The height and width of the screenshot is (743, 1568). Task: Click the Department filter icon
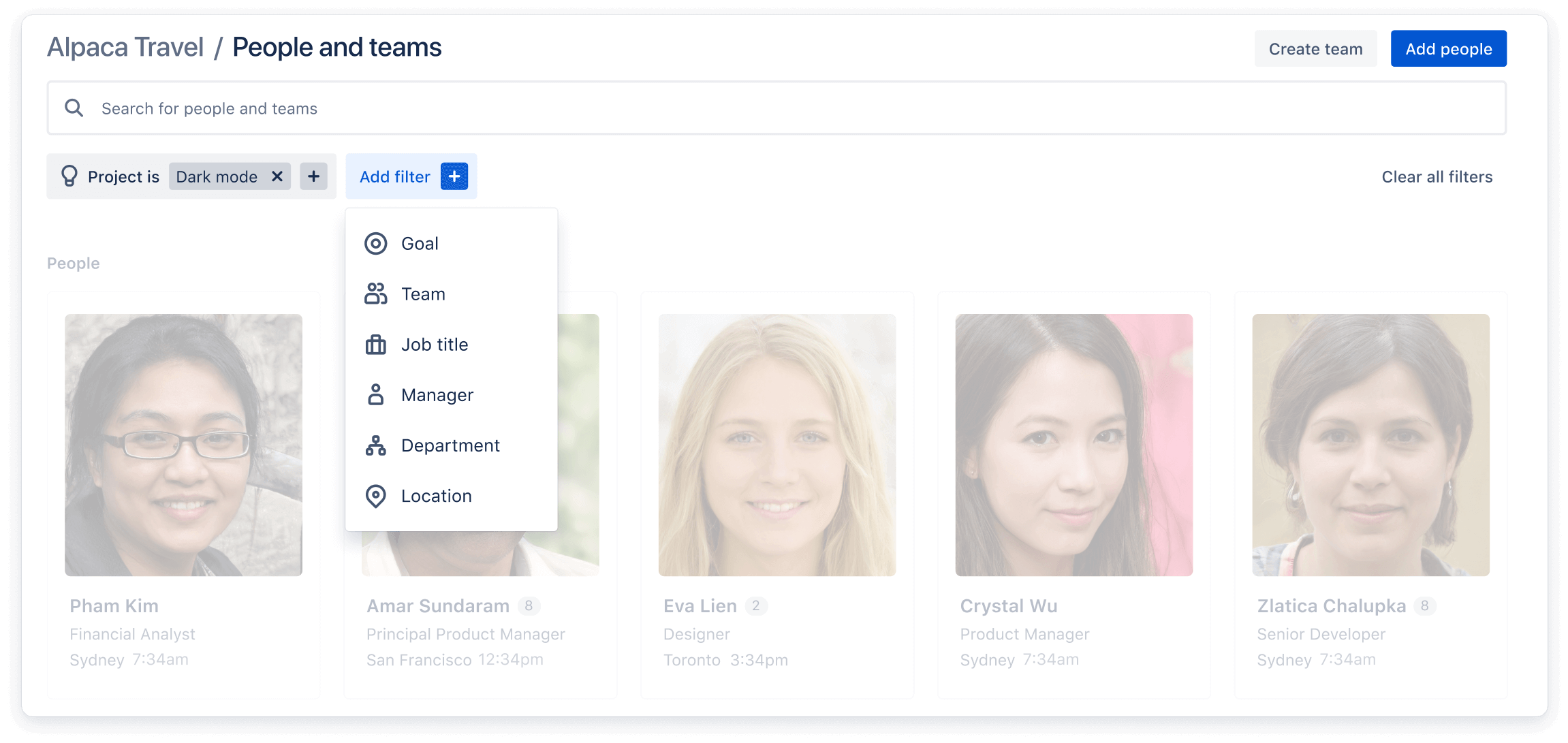375,445
